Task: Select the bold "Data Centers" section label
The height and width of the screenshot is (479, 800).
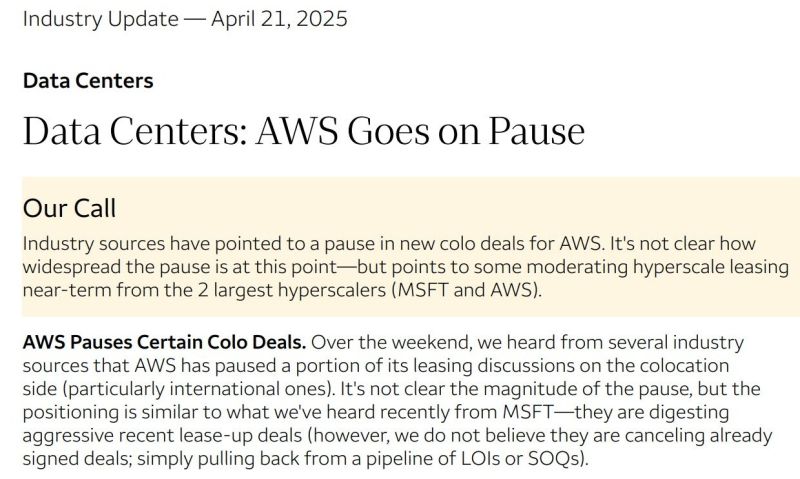Action: (x=88, y=81)
